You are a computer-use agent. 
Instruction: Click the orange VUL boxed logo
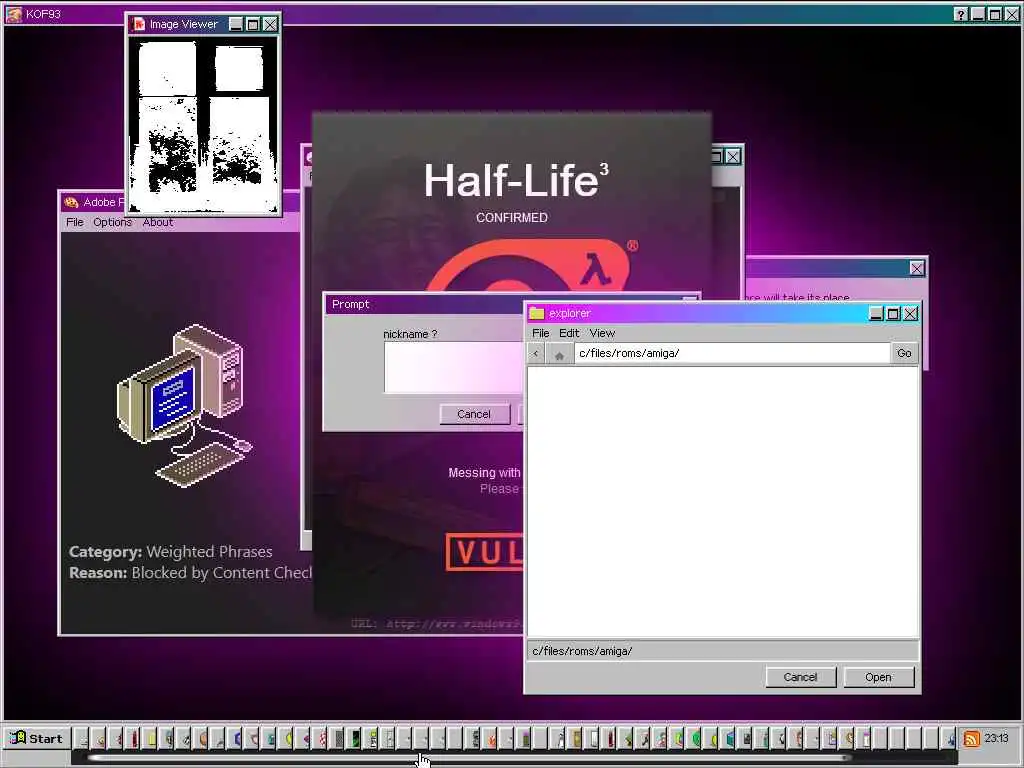(x=485, y=552)
